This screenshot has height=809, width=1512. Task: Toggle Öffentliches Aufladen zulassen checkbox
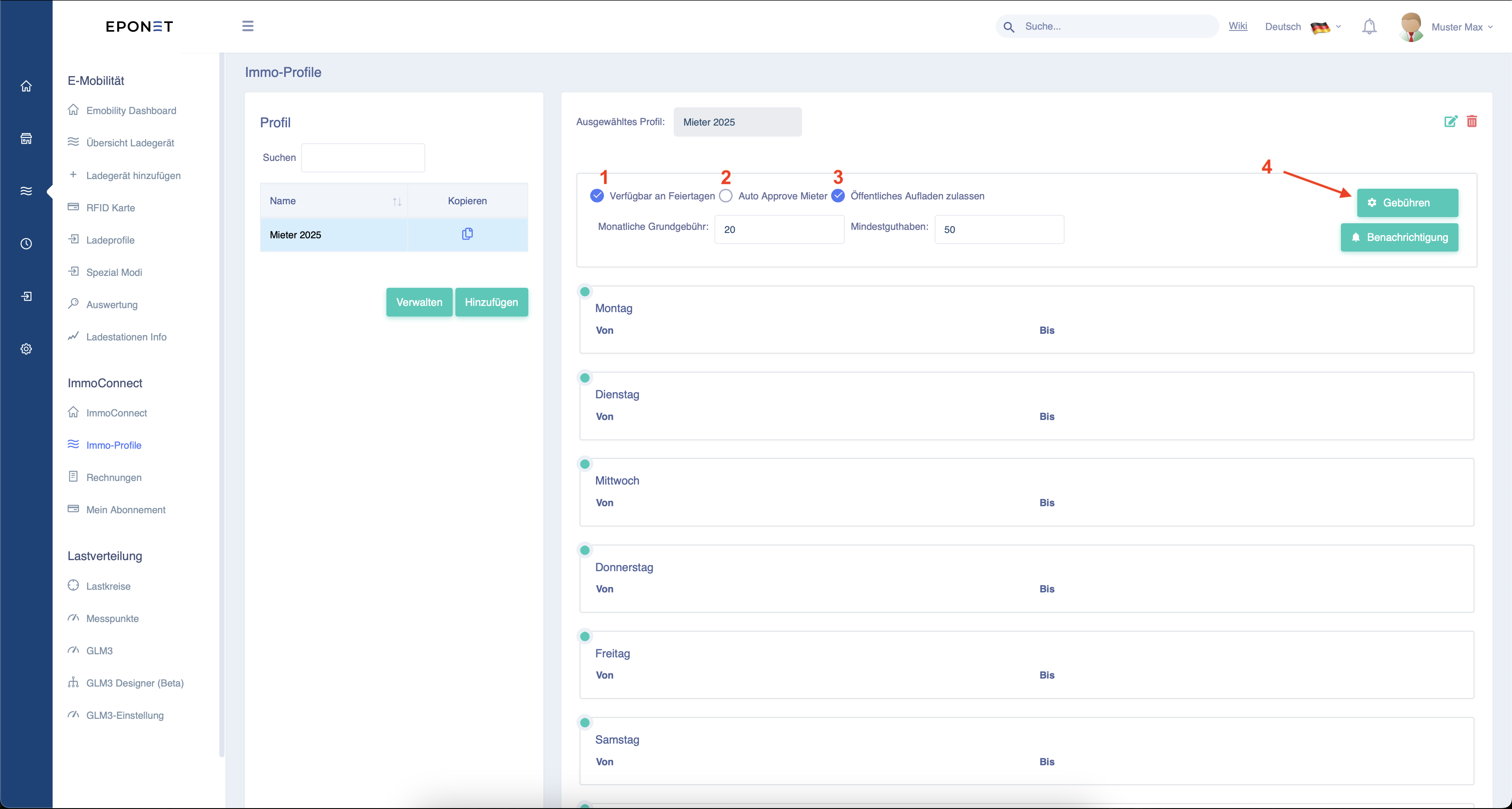(838, 195)
